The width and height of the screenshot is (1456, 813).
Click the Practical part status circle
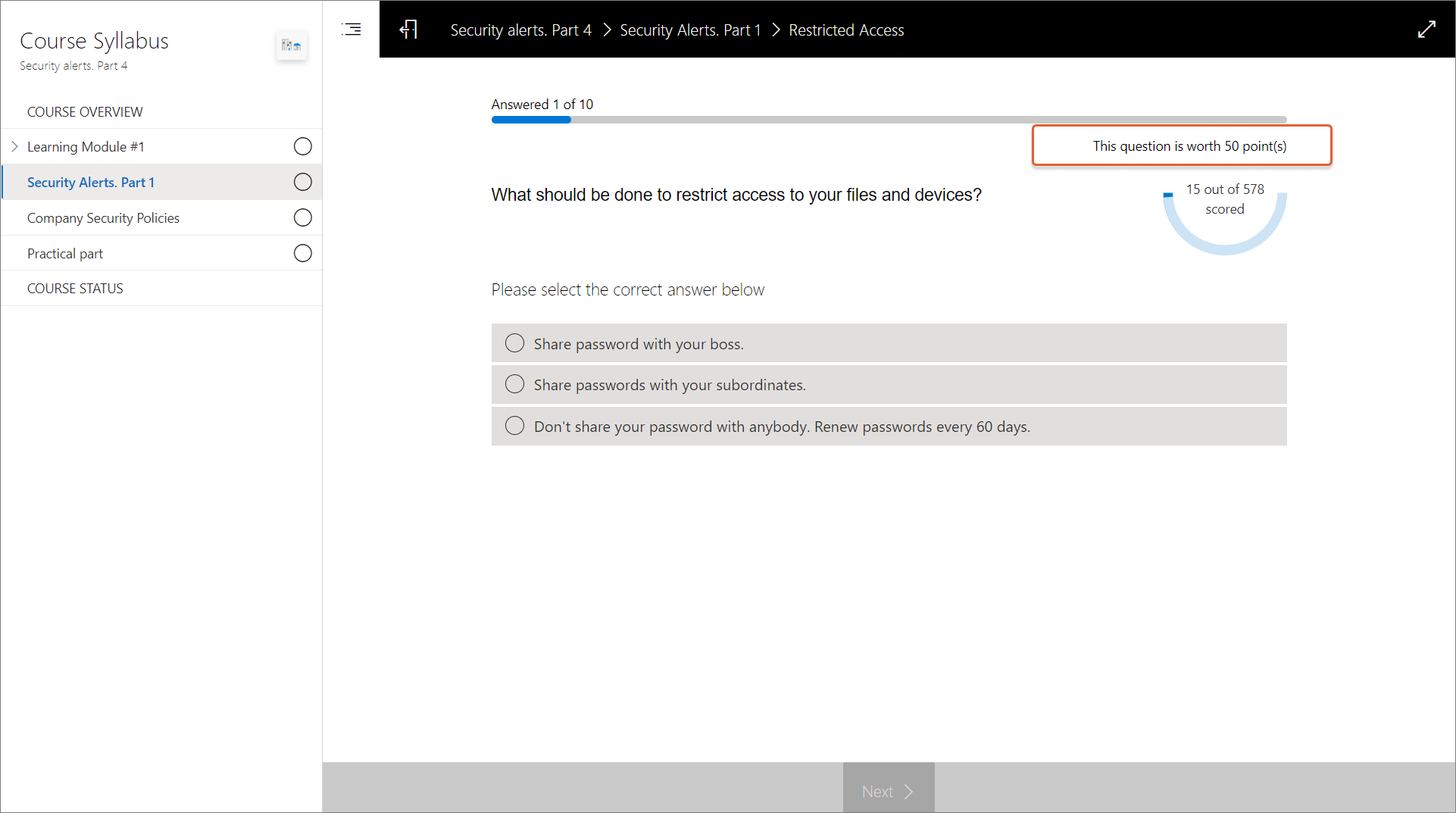tap(302, 254)
